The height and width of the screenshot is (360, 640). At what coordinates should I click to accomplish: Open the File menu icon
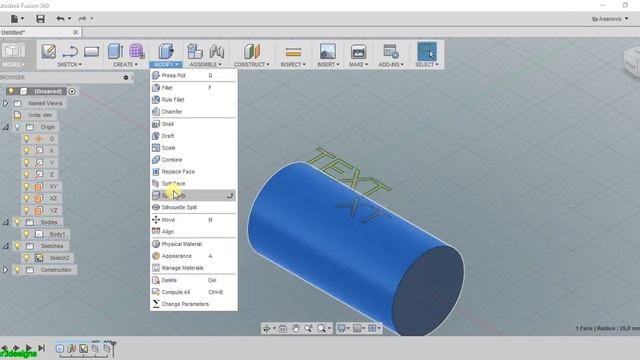point(14,18)
